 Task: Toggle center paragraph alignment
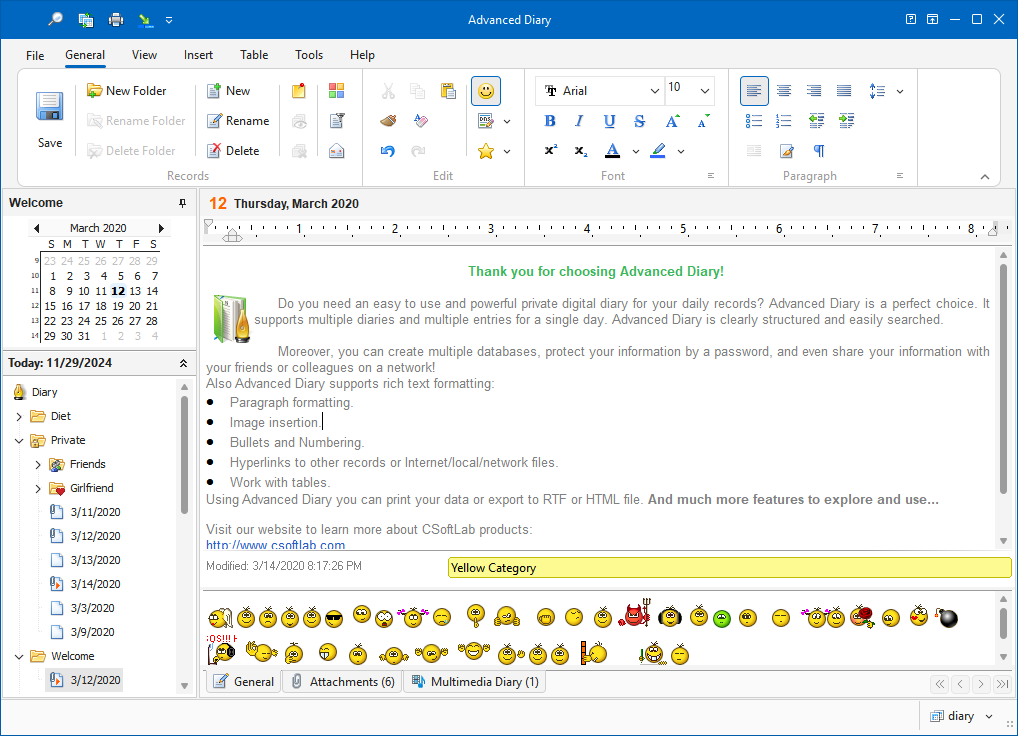pyautogui.click(x=784, y=91)
